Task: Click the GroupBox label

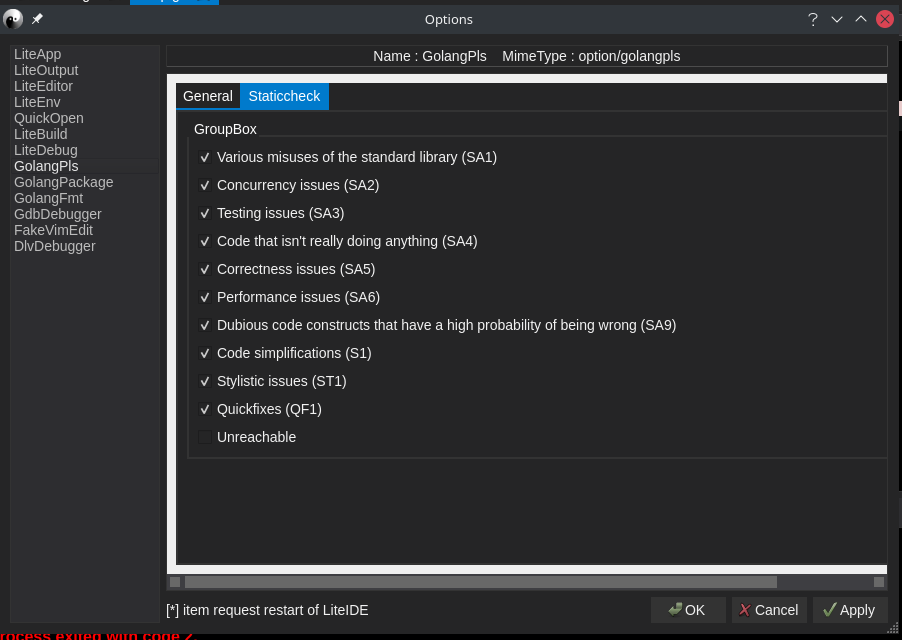Action: point(225,129)
